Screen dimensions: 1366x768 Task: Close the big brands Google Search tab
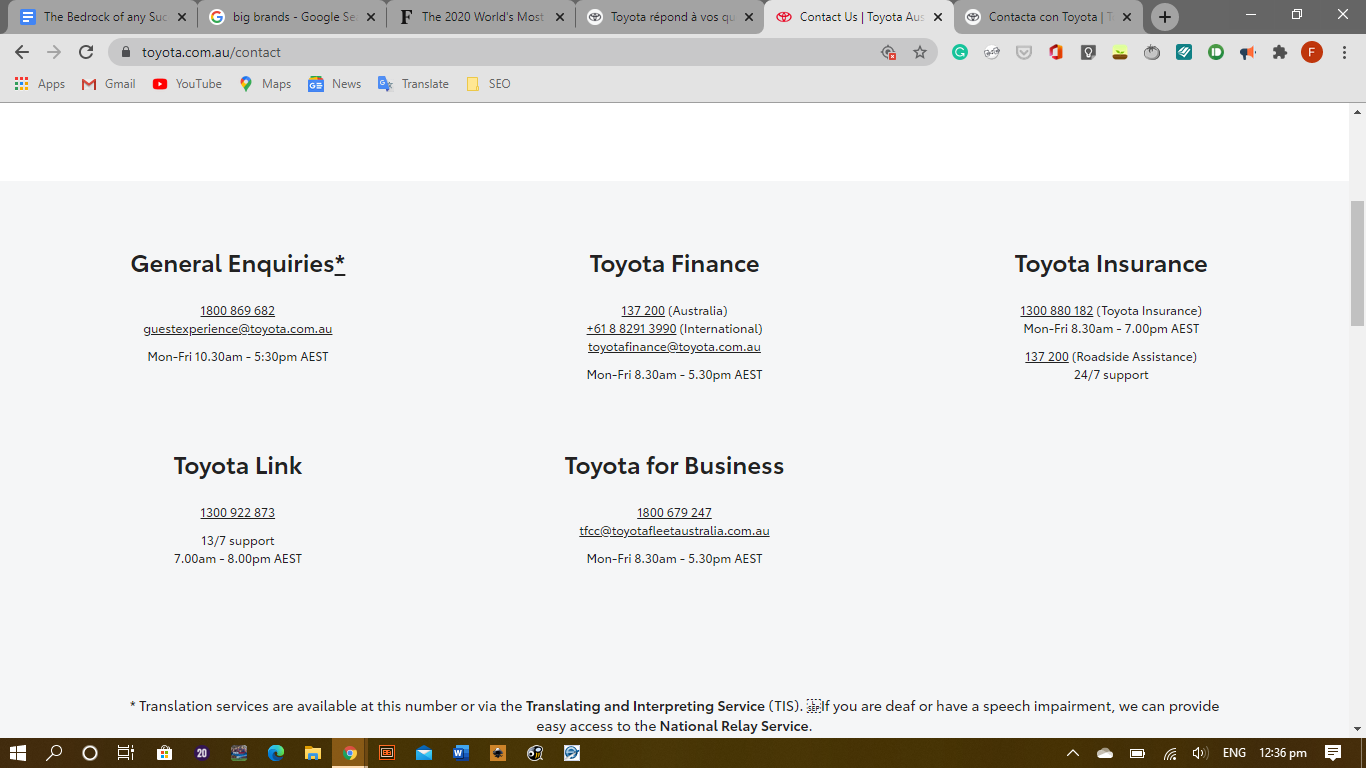tap(371, 17)
